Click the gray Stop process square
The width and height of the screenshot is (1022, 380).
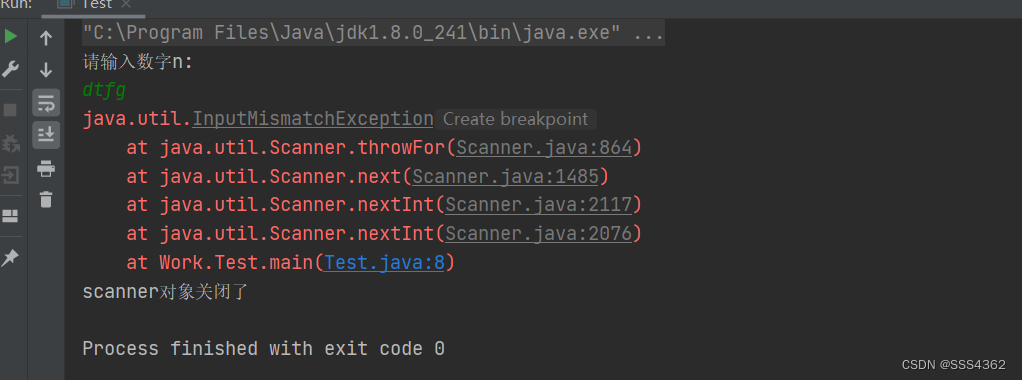point(10,110)
